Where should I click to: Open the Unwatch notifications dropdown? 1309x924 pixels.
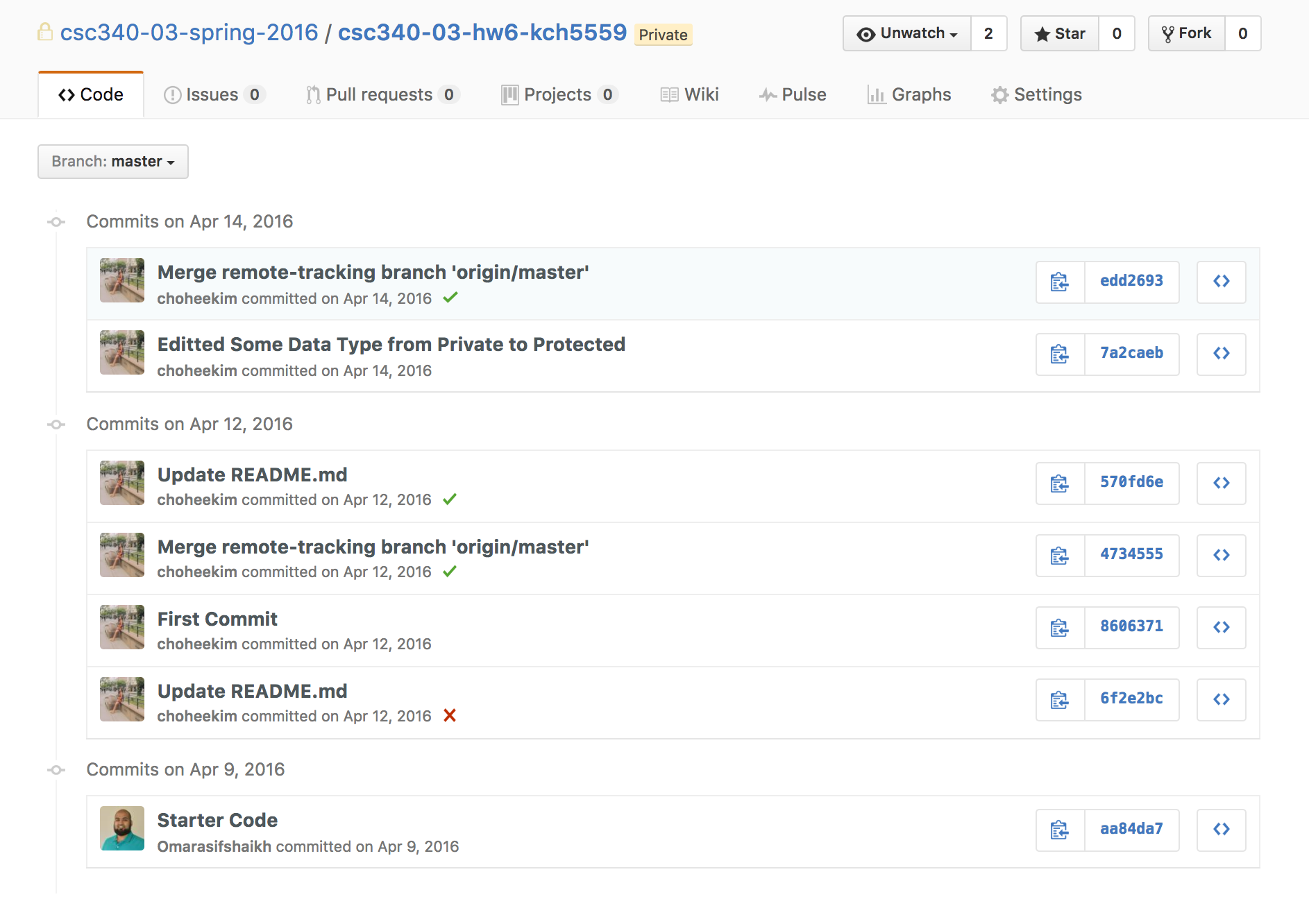(x=907, y=33)
